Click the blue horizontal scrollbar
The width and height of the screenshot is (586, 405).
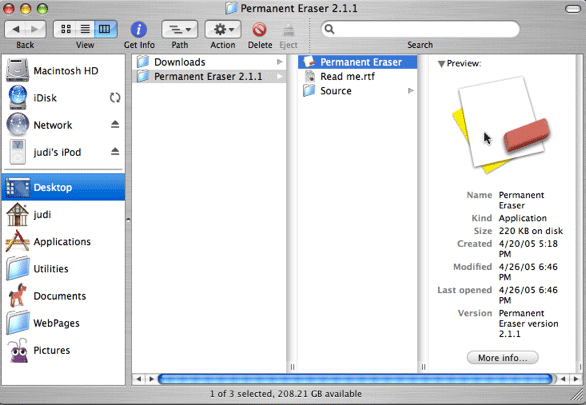355,379
